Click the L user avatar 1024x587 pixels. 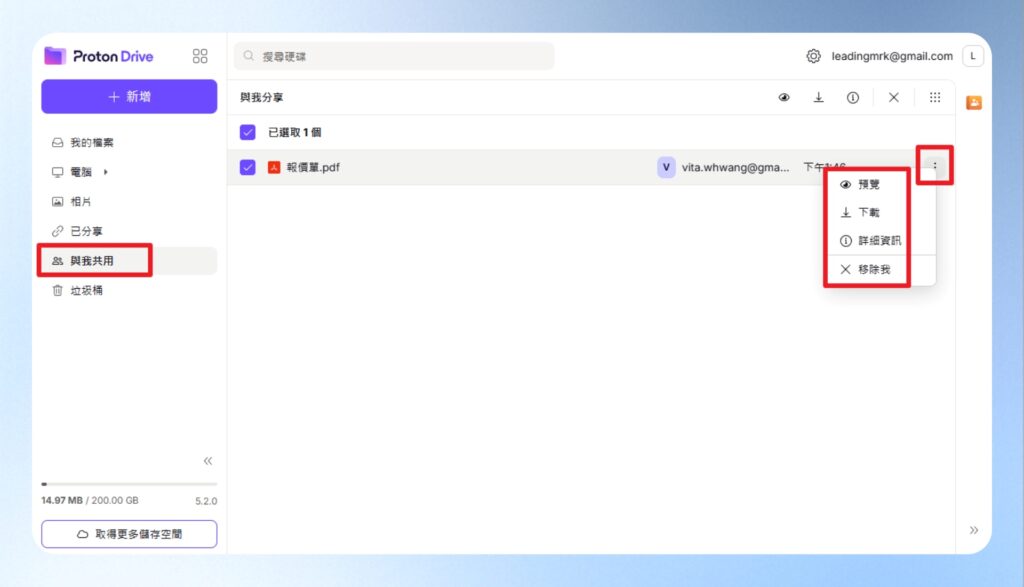click(972, 56)
